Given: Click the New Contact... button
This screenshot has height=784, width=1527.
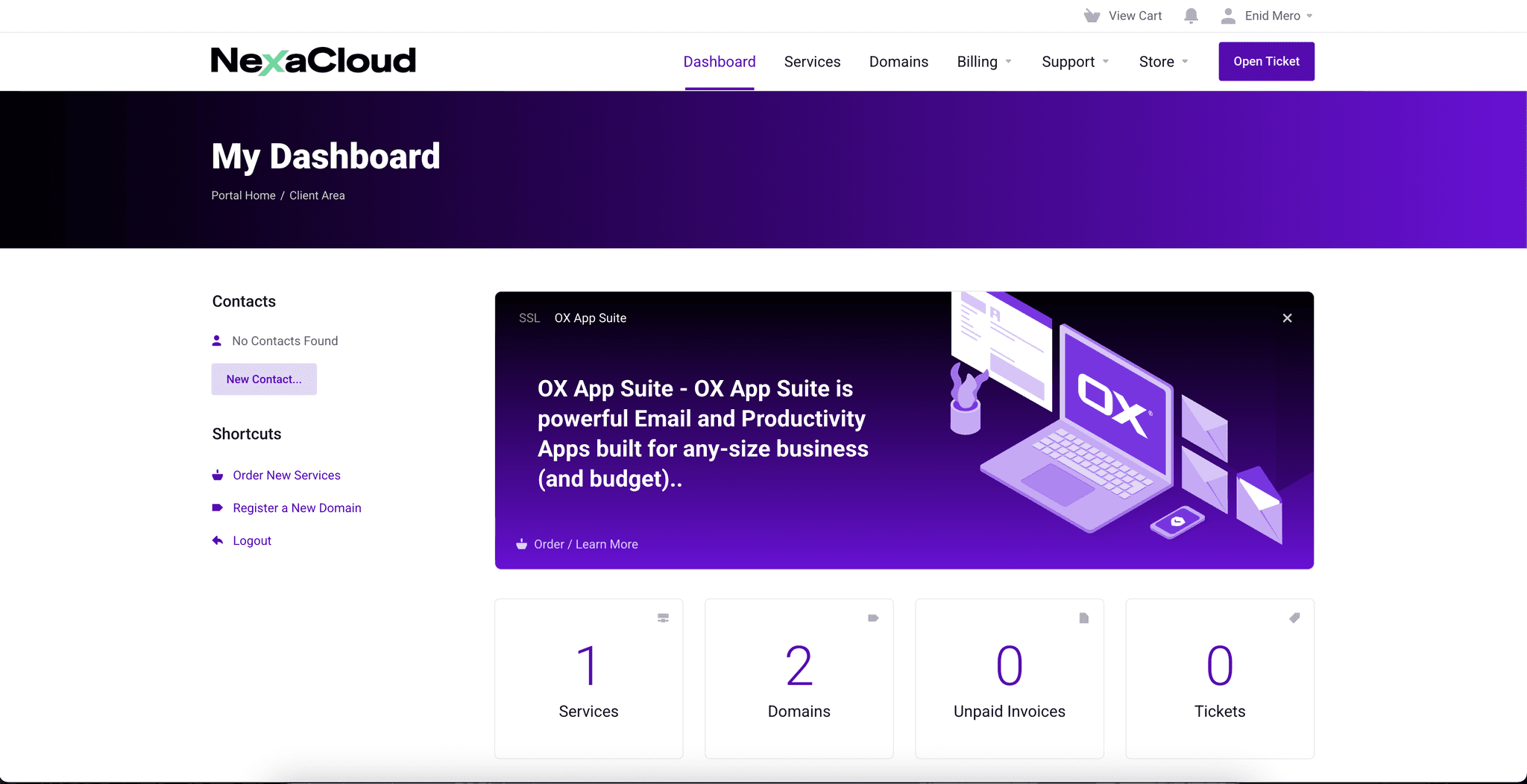Looking at the screenshot, I should pyautogui.click(x=264, y=379).
